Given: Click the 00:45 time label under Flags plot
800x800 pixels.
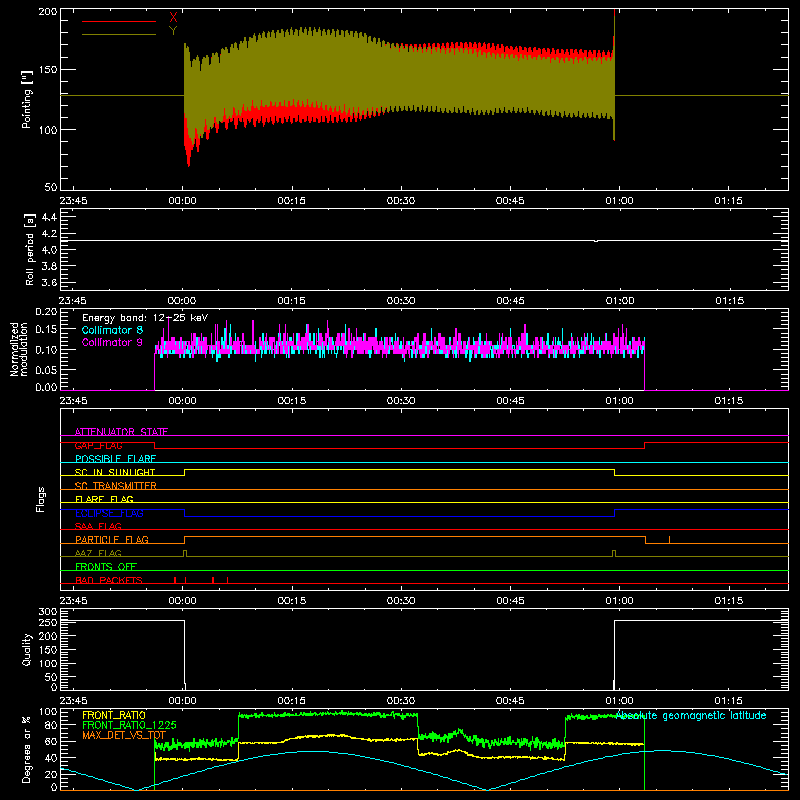Looking at the screenshot, I should 510,601.
